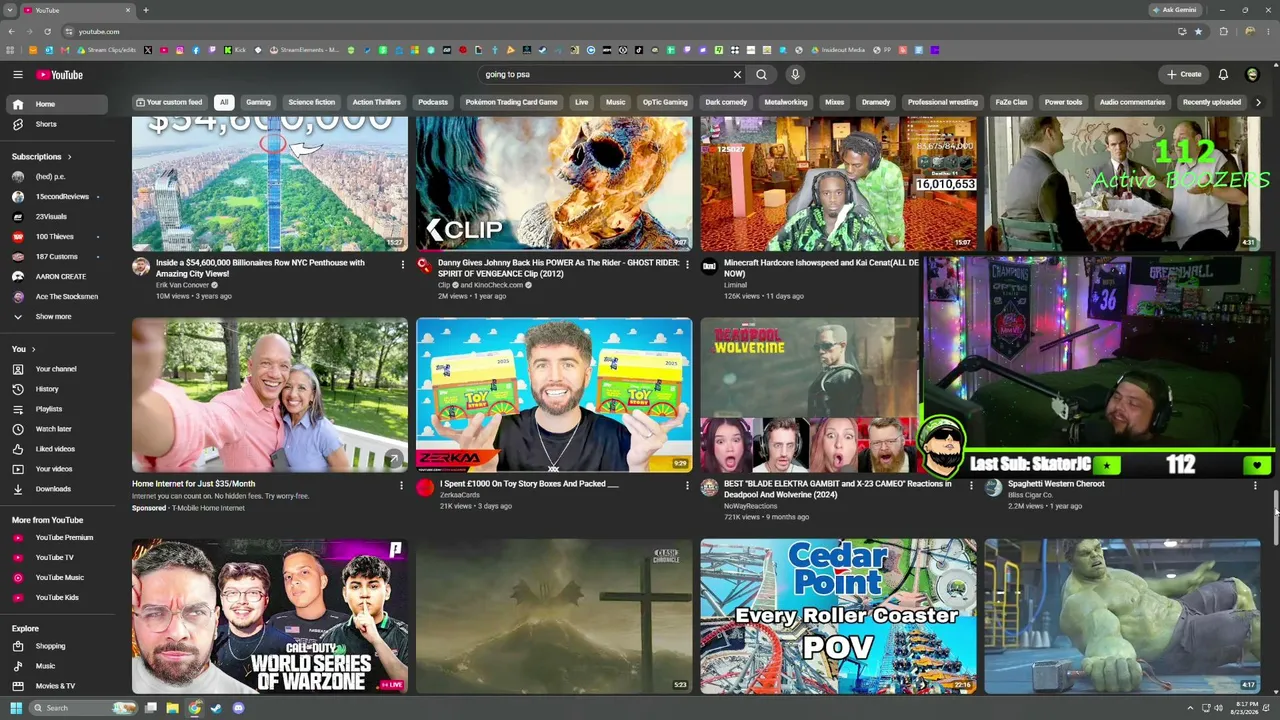Play the Cedar Point Roller Coaster POV thumbnail
Viewport: 1280px width, 720px height.
pyautogui.click(x=838, y=616)
